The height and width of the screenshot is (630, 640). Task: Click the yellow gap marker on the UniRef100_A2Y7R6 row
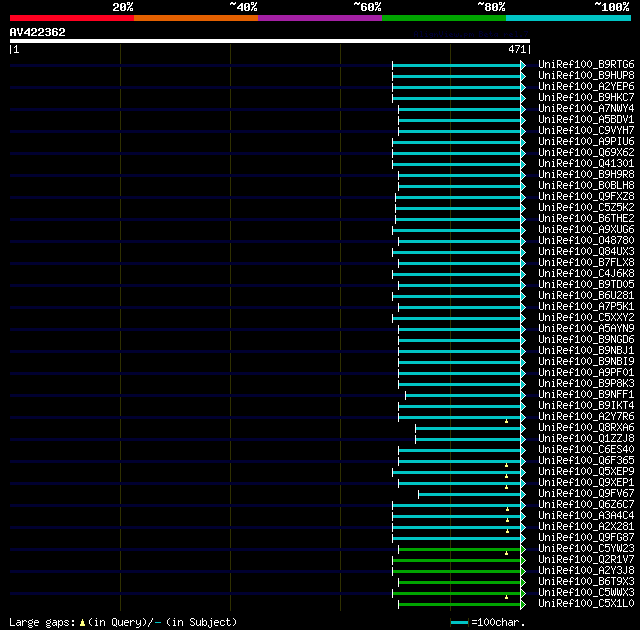pos(506,421)
